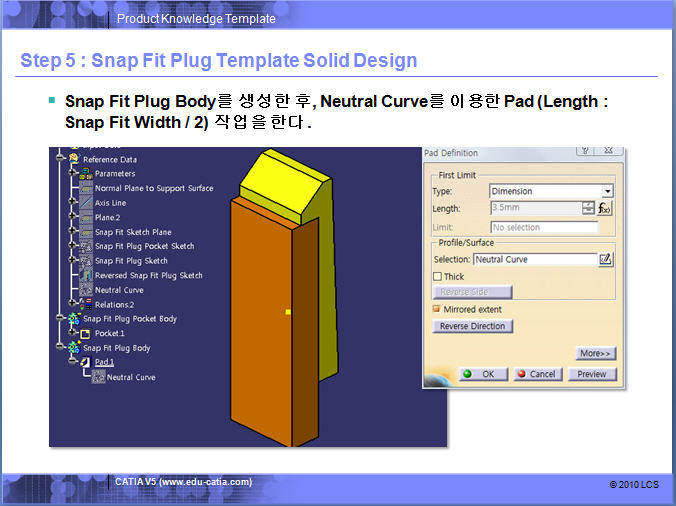Screen dimensions: 676x506
Task: Click the Axis Line icon in tree
Action: point(86,203)
